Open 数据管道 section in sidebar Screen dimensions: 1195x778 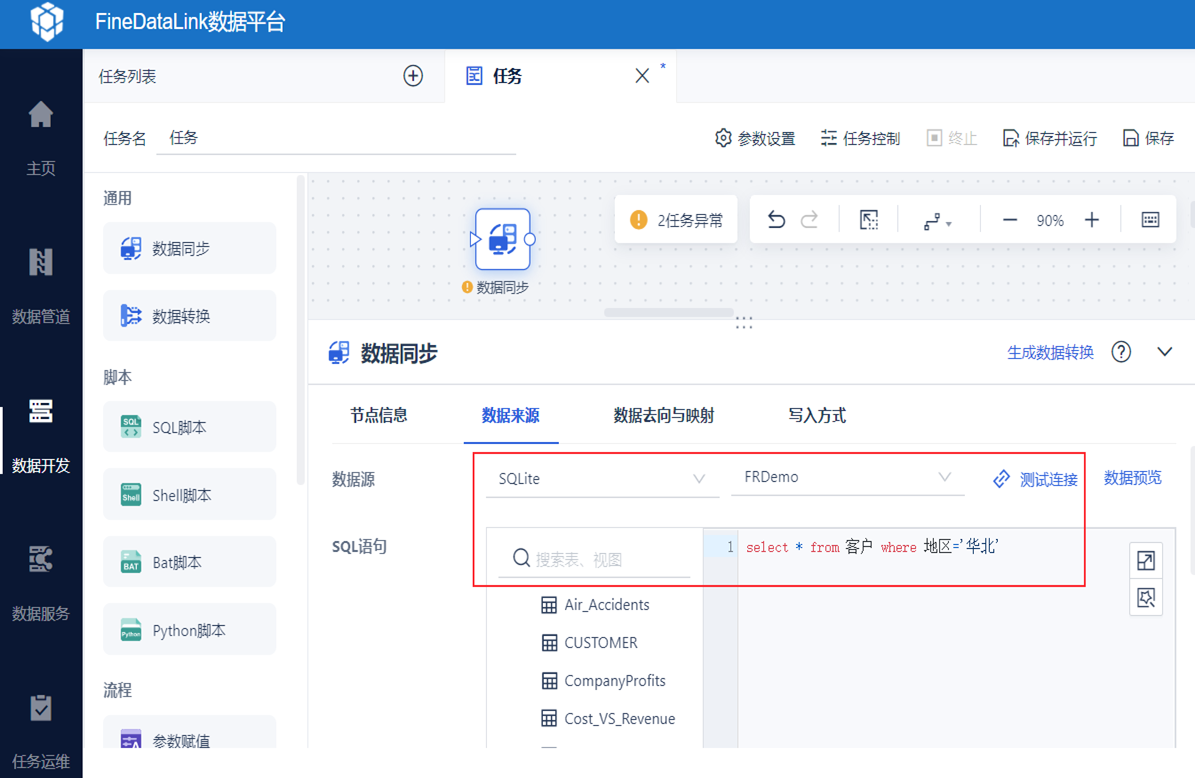(x=40, y=285)
